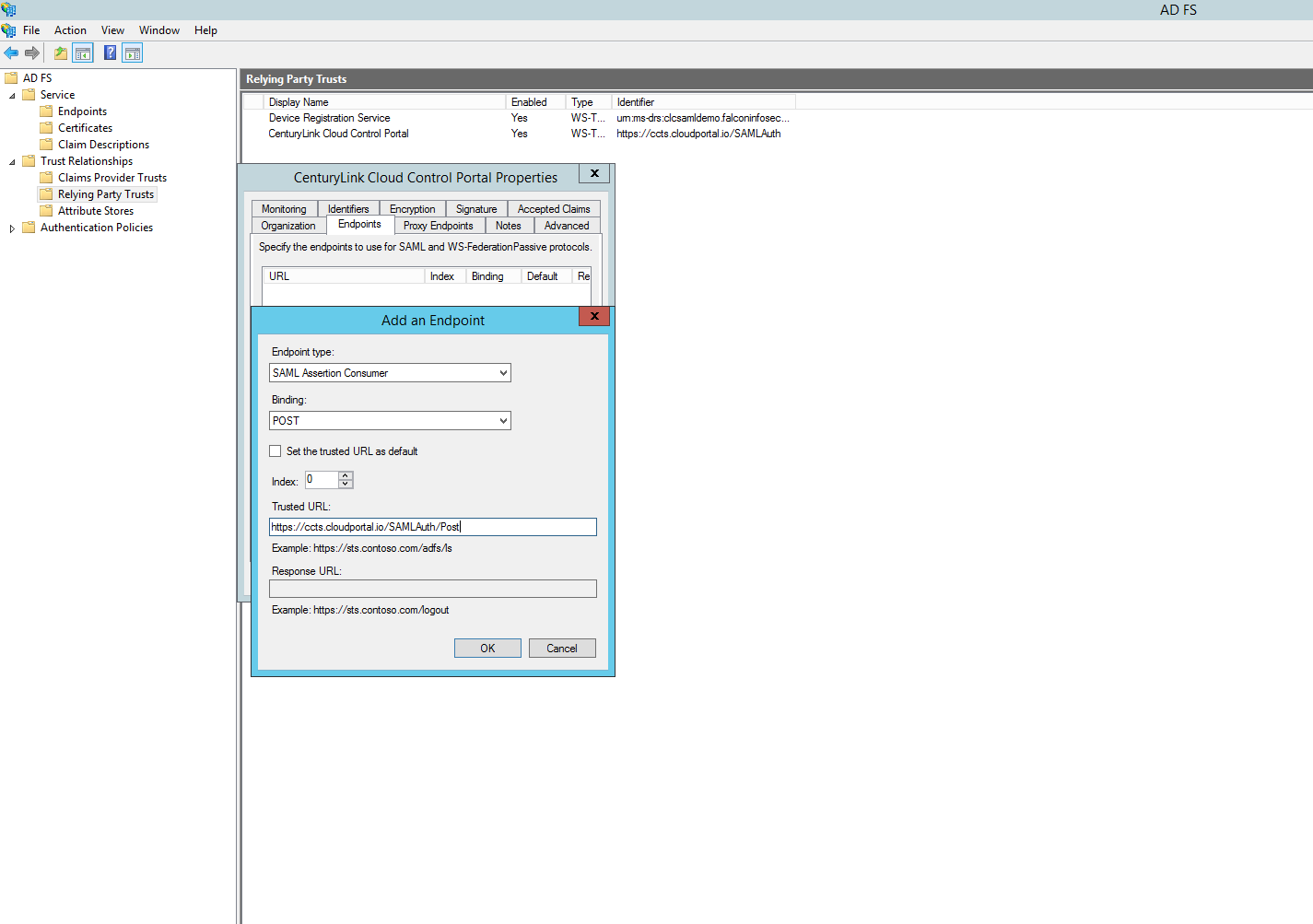This screenshot has height=924, width=1313.
Task: Switch to the Notes tab
Action: coord(509,226)
